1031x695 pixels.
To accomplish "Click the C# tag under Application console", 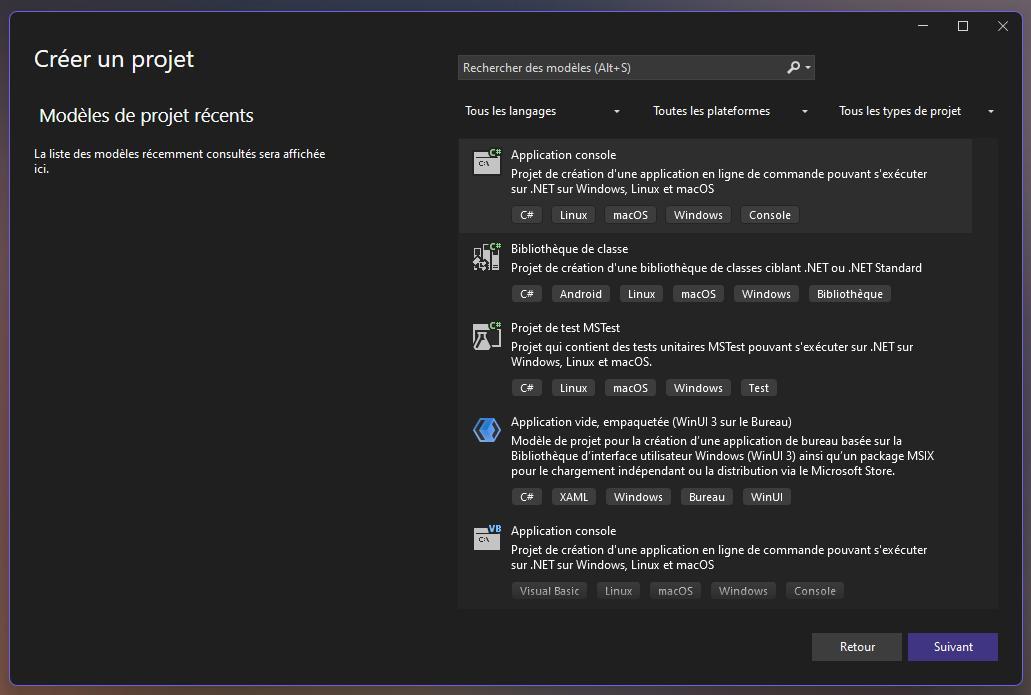I will [x=527, y=214].
